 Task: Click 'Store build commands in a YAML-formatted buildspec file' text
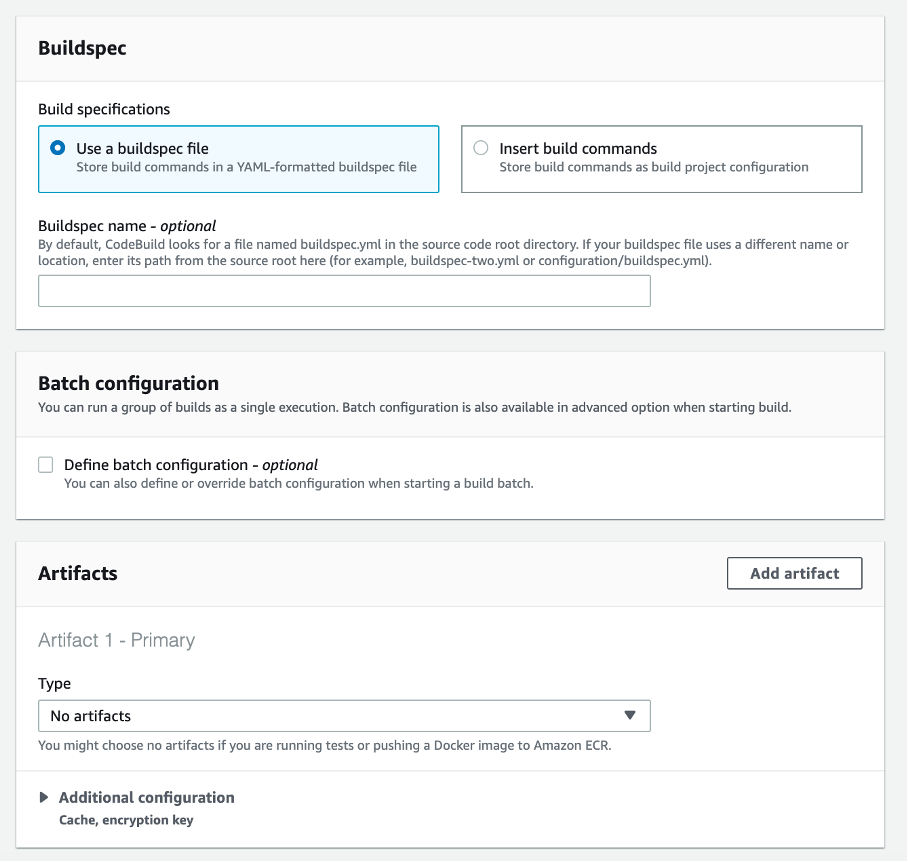[246, 167]
